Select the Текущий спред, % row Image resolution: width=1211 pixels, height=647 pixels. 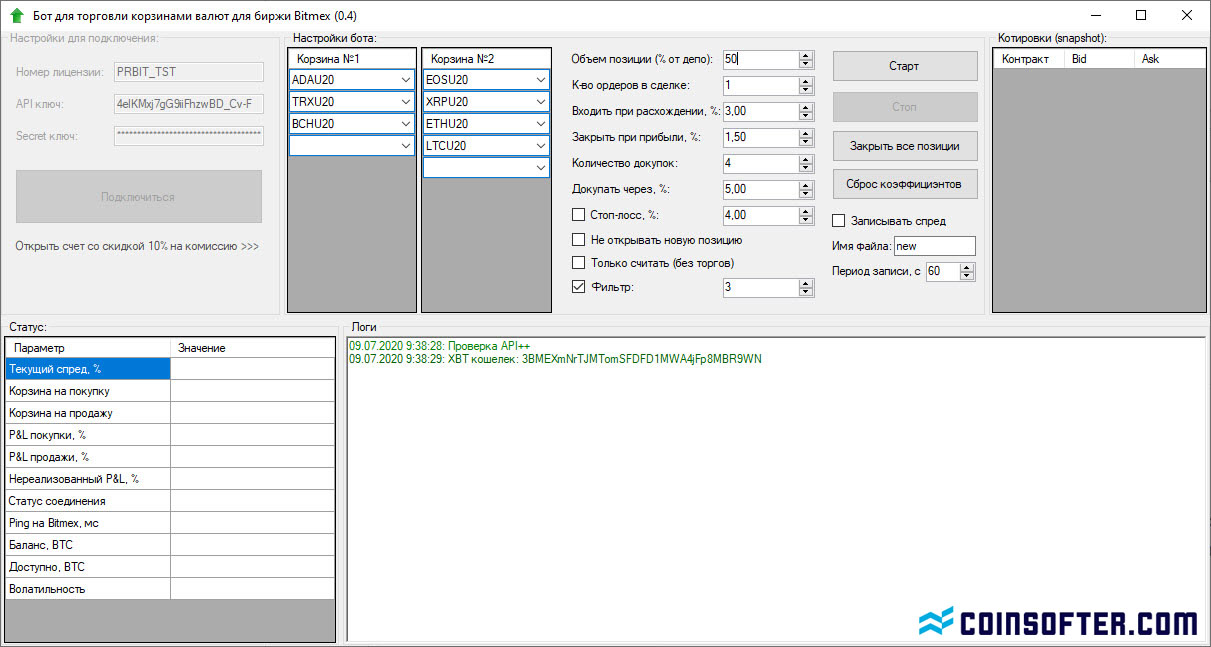[170, 369]
